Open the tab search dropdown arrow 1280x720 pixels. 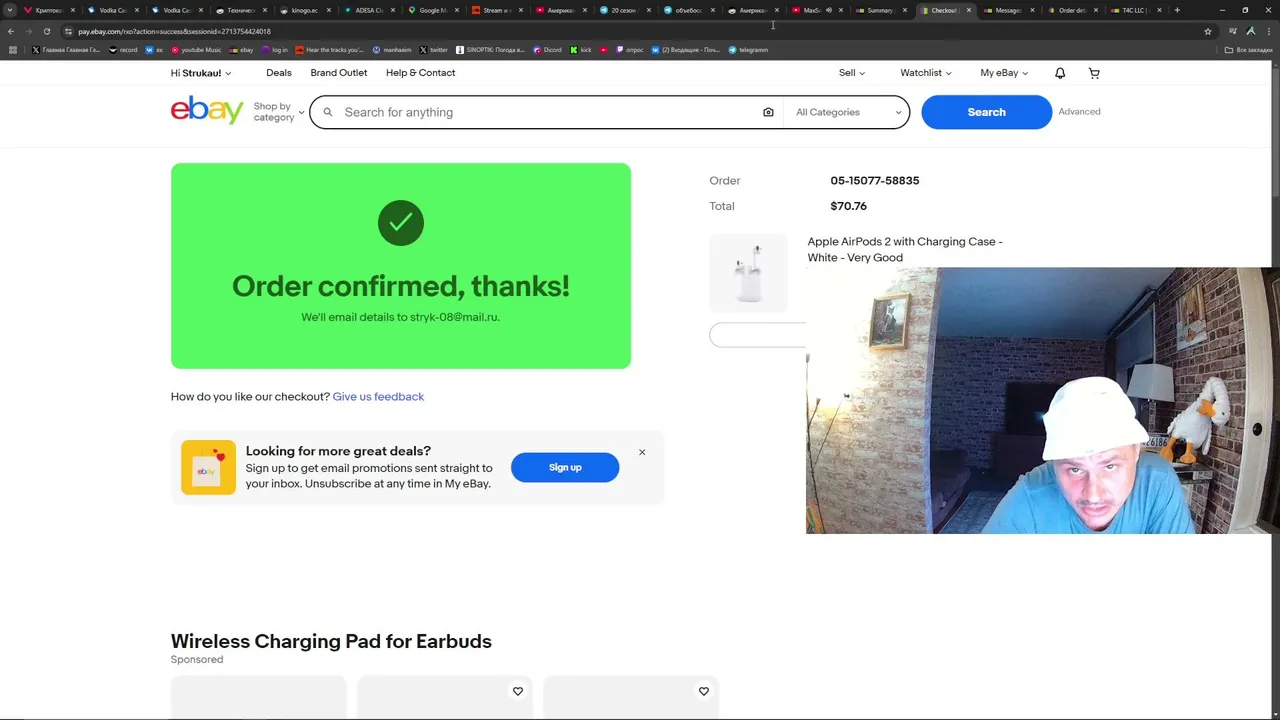(x=10, y=10)
